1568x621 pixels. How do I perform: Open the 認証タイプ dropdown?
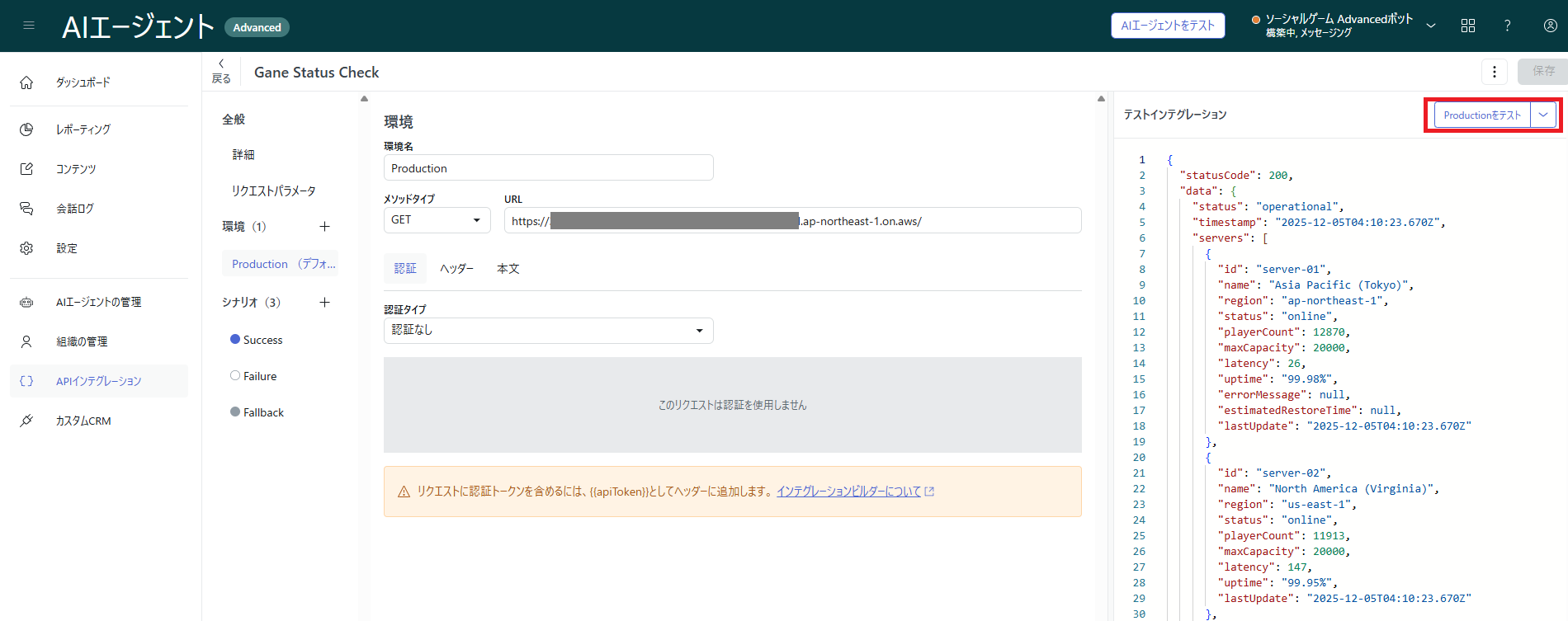click(x=548, y=331)
